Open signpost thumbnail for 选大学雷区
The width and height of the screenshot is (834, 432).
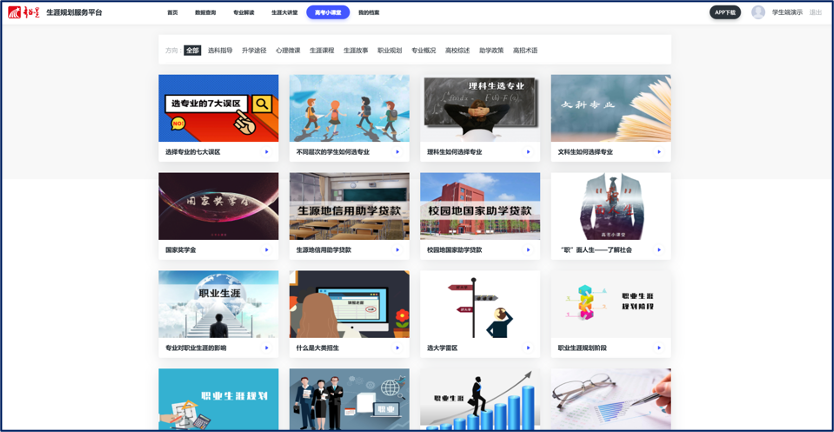480,304
